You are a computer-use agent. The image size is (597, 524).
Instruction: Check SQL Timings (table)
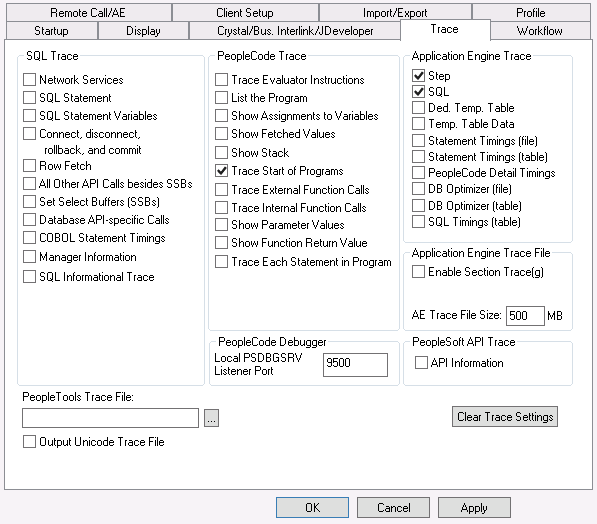pos(418,222)
